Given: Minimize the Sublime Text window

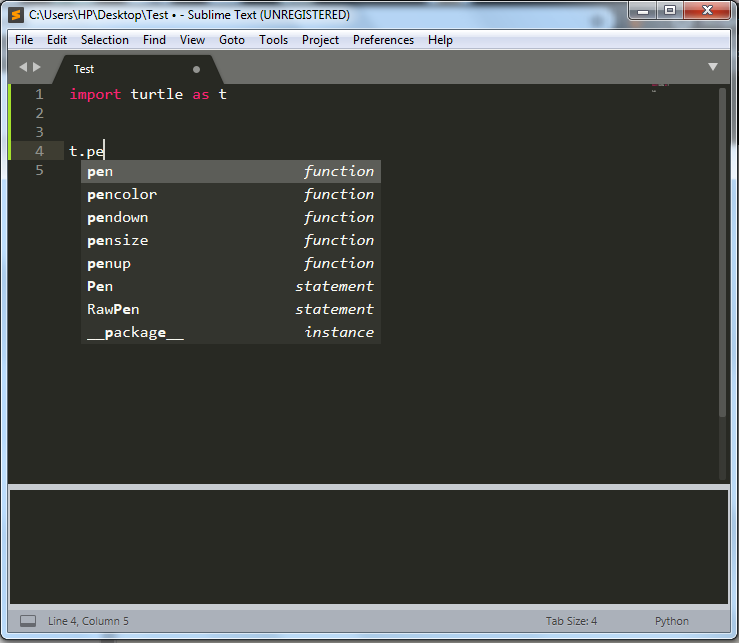Looking at the screenshot, I should (643, 10).
